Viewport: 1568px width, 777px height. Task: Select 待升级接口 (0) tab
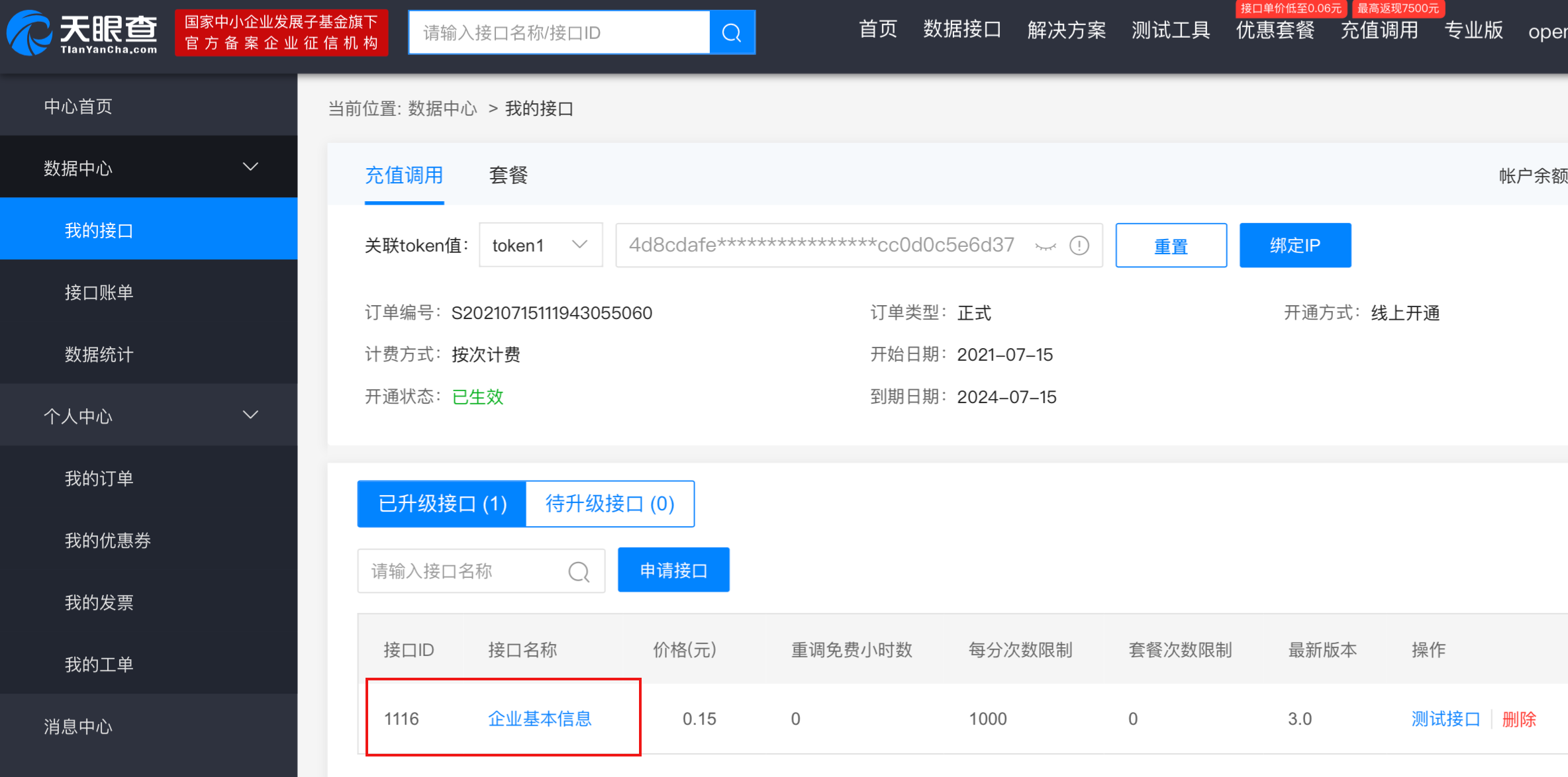click(610, 504)
